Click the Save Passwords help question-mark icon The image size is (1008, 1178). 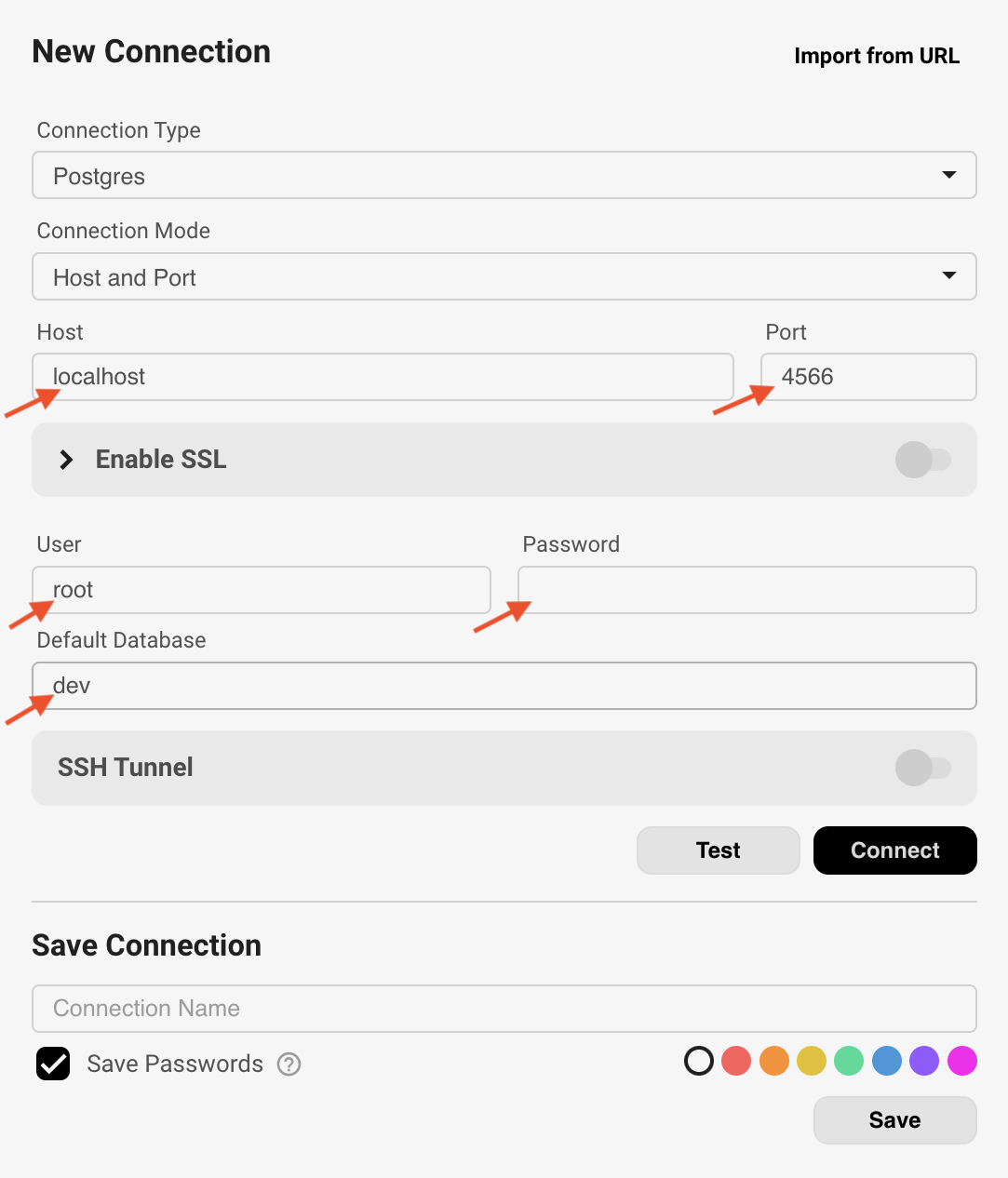click(289, 1064)
